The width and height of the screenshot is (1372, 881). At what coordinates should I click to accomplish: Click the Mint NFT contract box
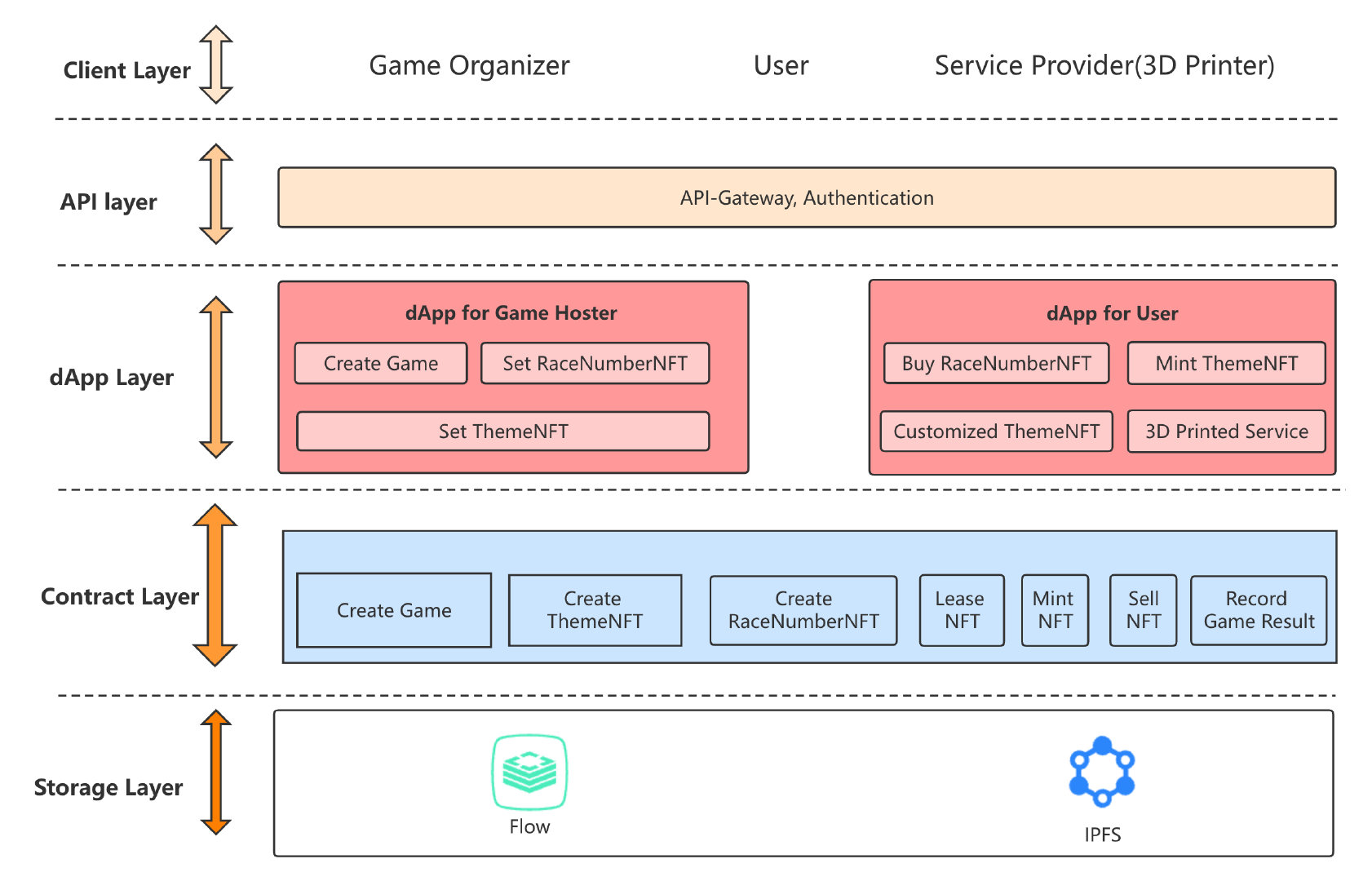tap(1055, 610)
